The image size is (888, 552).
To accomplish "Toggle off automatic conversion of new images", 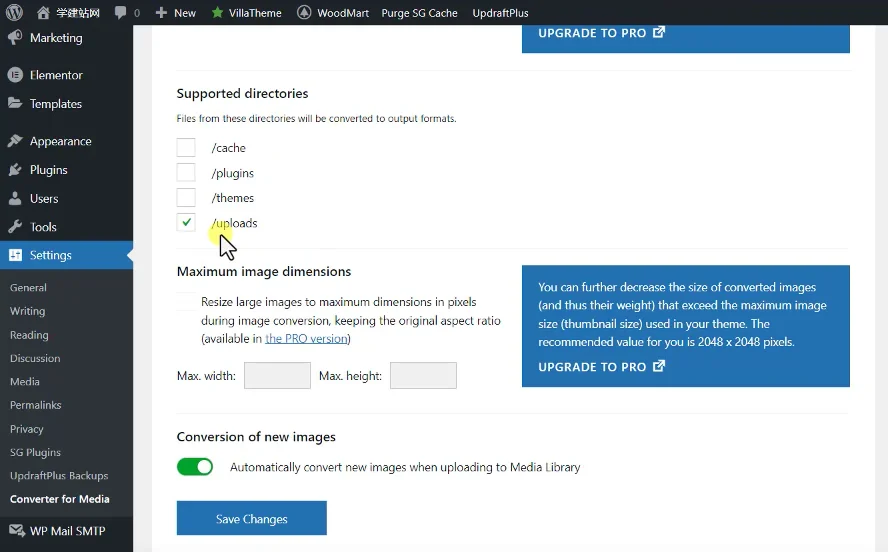I will (195, 467).
